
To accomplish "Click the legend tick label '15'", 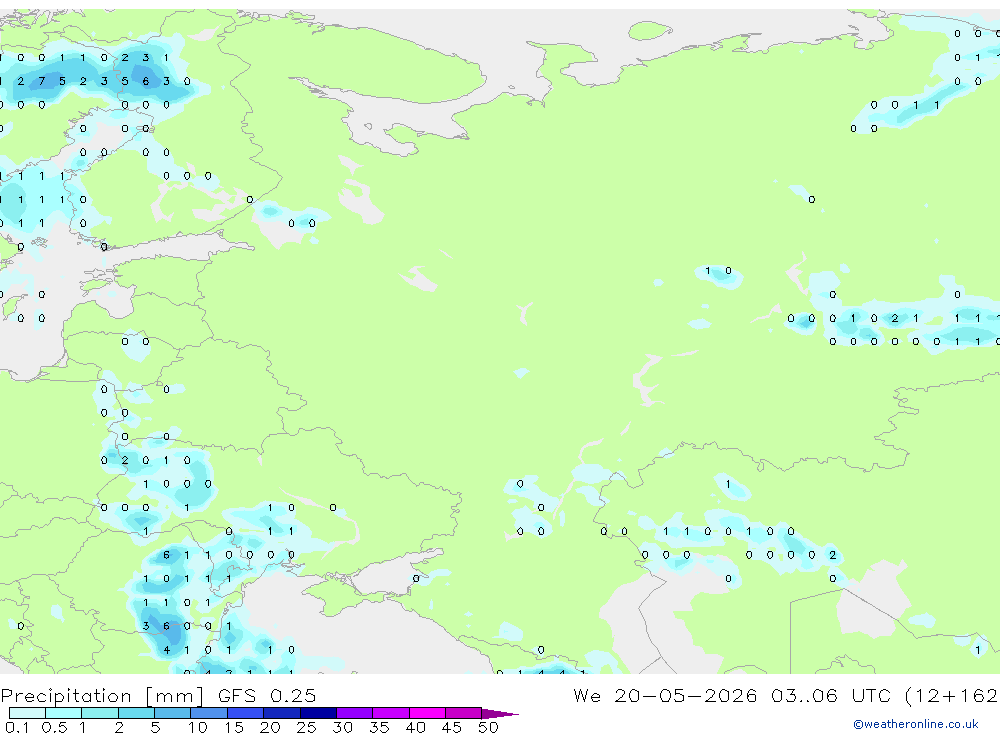I will (x=234, y=727).
